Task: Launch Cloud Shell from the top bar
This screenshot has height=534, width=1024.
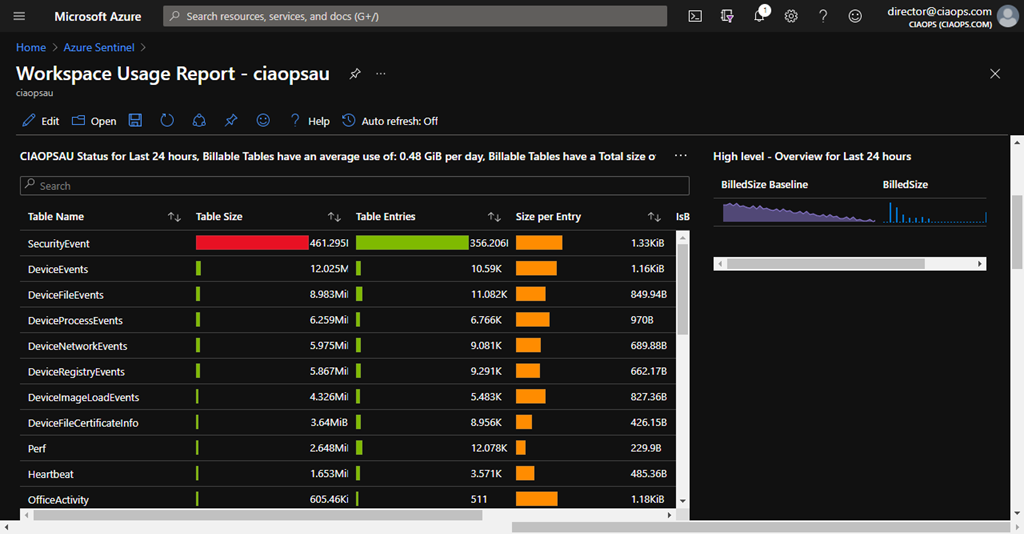Action: (x=695, y=16)
